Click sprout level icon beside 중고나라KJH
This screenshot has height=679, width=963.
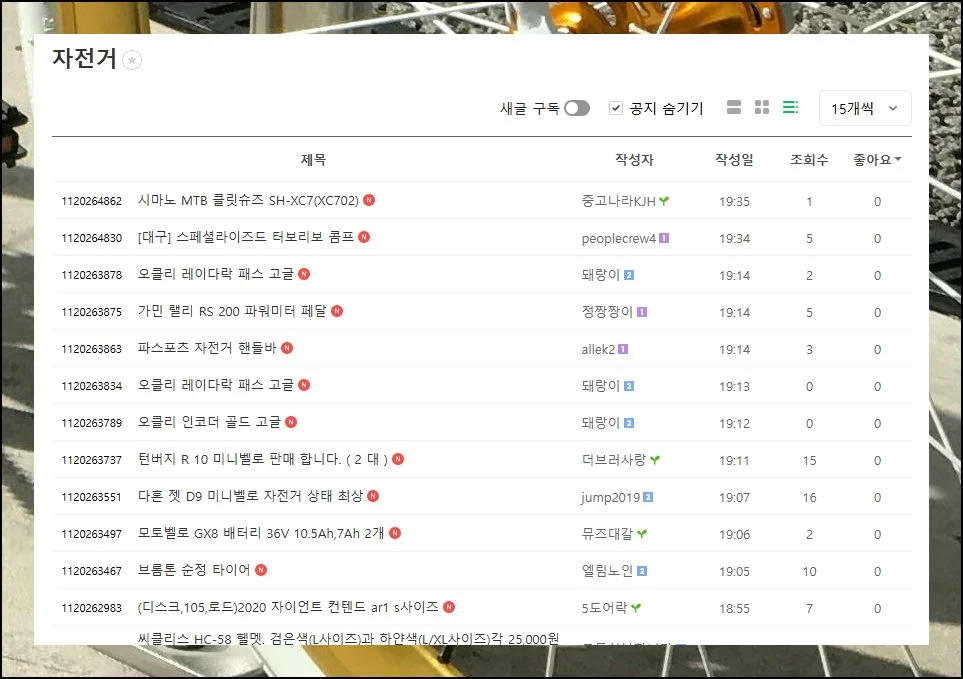coord(665,201)
